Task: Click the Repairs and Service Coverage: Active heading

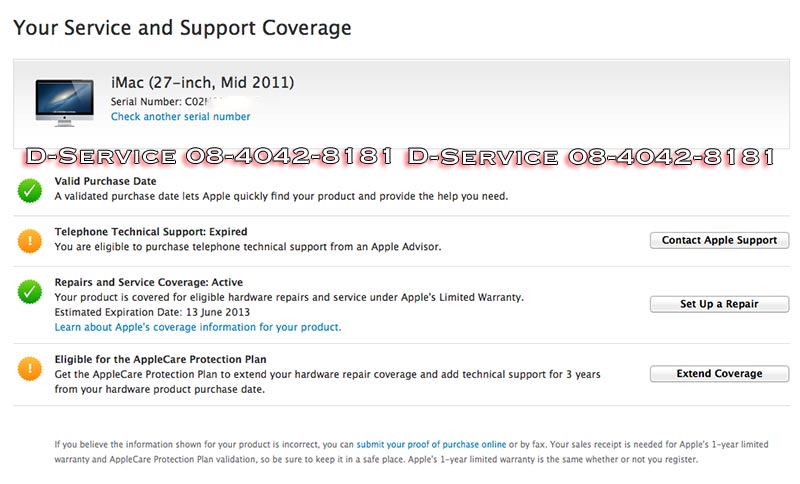Action: point(148,283)
